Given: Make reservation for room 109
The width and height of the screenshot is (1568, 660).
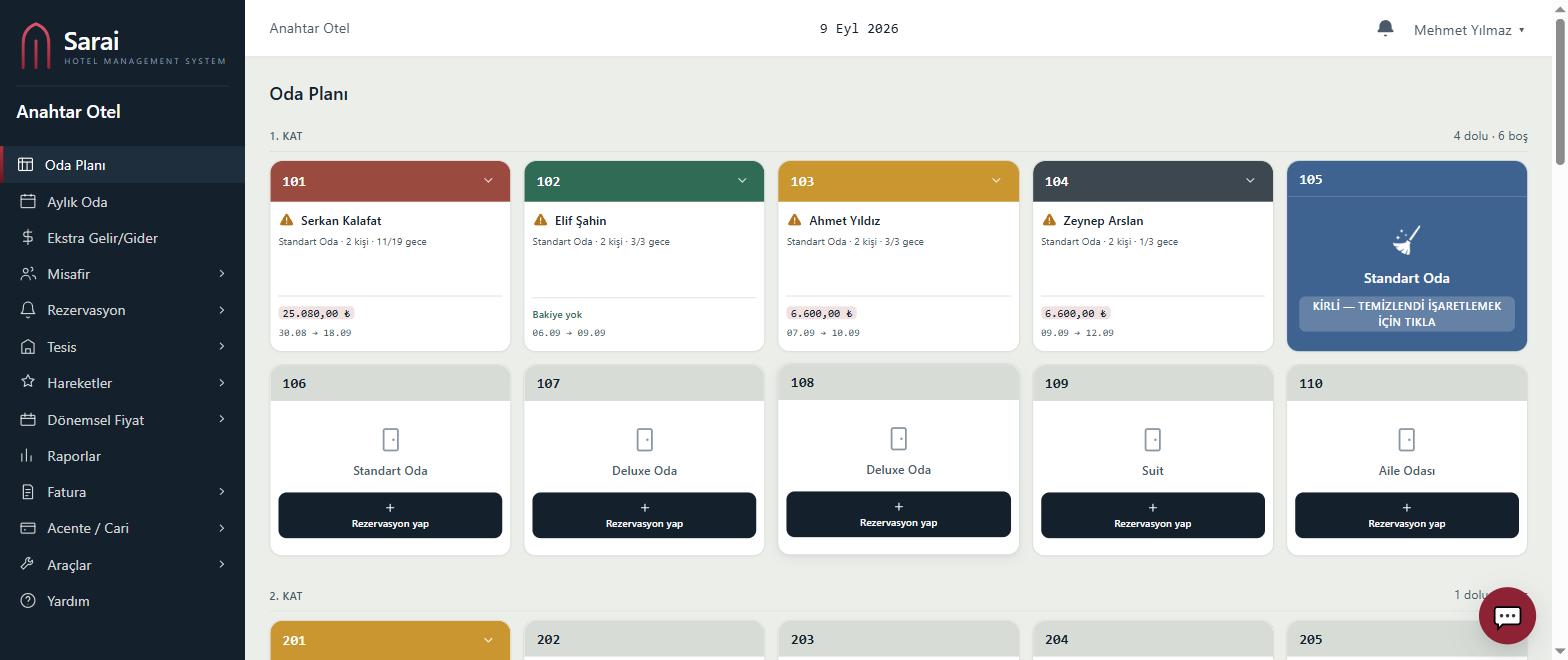Looking at the screenshot, I should pyautogui.click(x=1152, y=515).
